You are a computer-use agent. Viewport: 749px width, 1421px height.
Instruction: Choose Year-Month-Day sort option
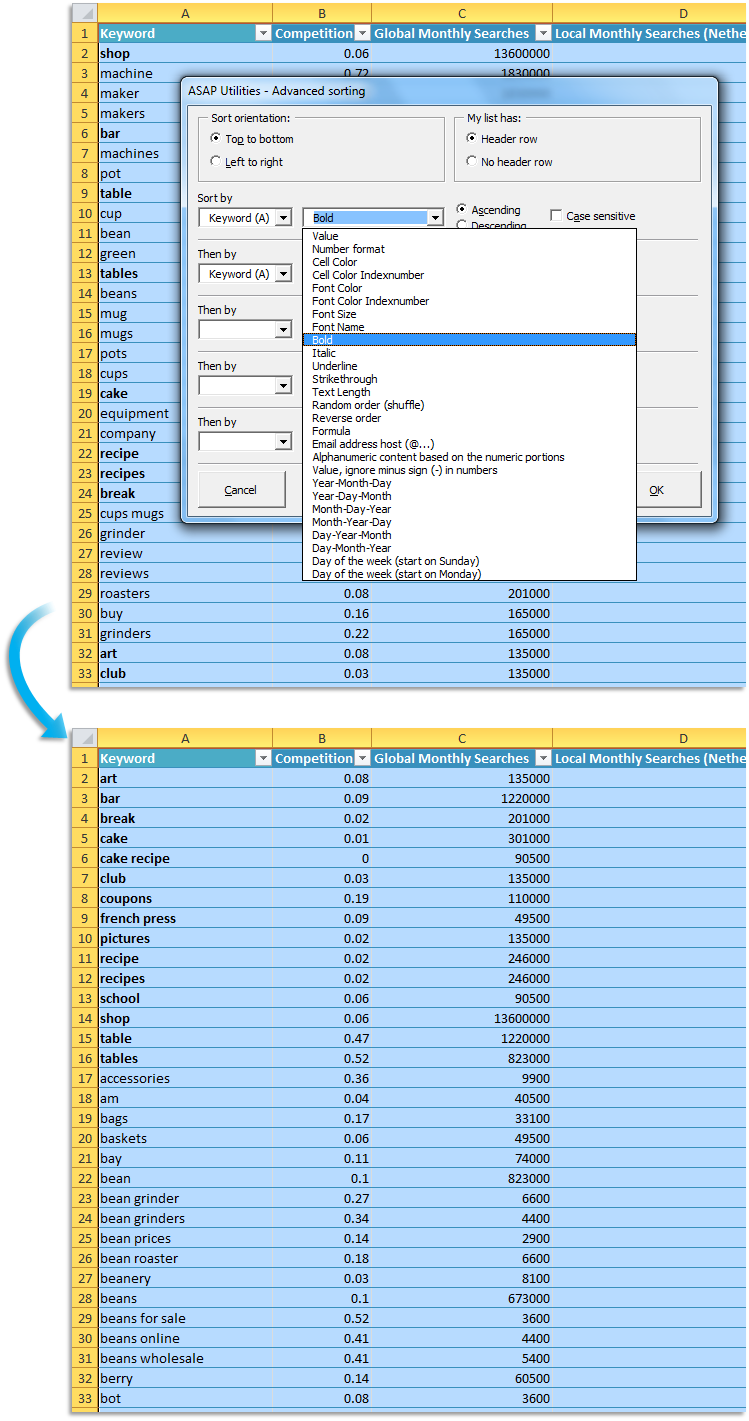coord(469,483)
